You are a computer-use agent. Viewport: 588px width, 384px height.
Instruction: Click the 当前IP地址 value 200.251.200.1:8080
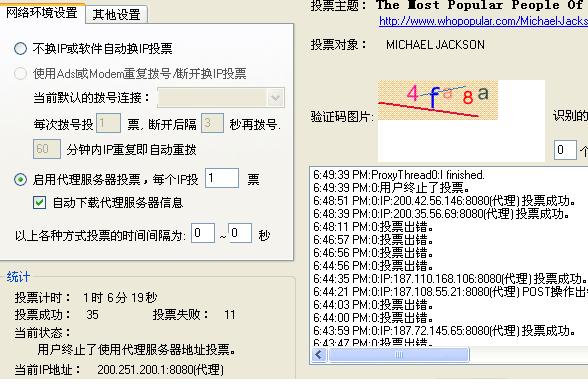(x=160, y=370)
